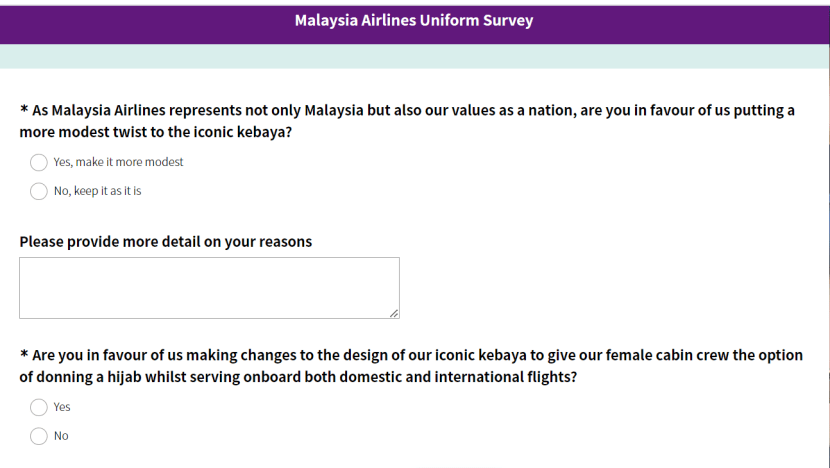Select the "No, keep it as it is" radio button
Image resolution: width=830 pixels, height=468 pixels.
click(x=39, y=191)
